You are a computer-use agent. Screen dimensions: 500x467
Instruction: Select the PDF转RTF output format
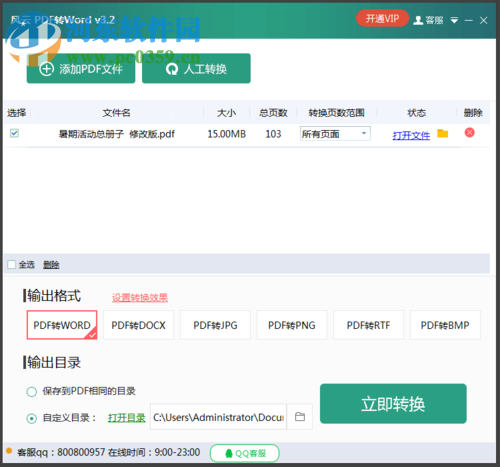(368, 325)
